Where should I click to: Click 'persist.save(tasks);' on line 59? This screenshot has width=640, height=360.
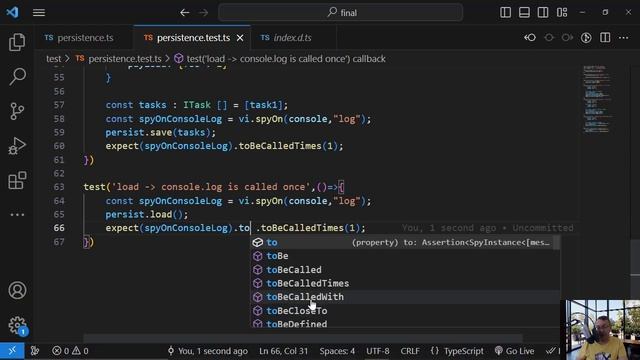tap(160, 132)
